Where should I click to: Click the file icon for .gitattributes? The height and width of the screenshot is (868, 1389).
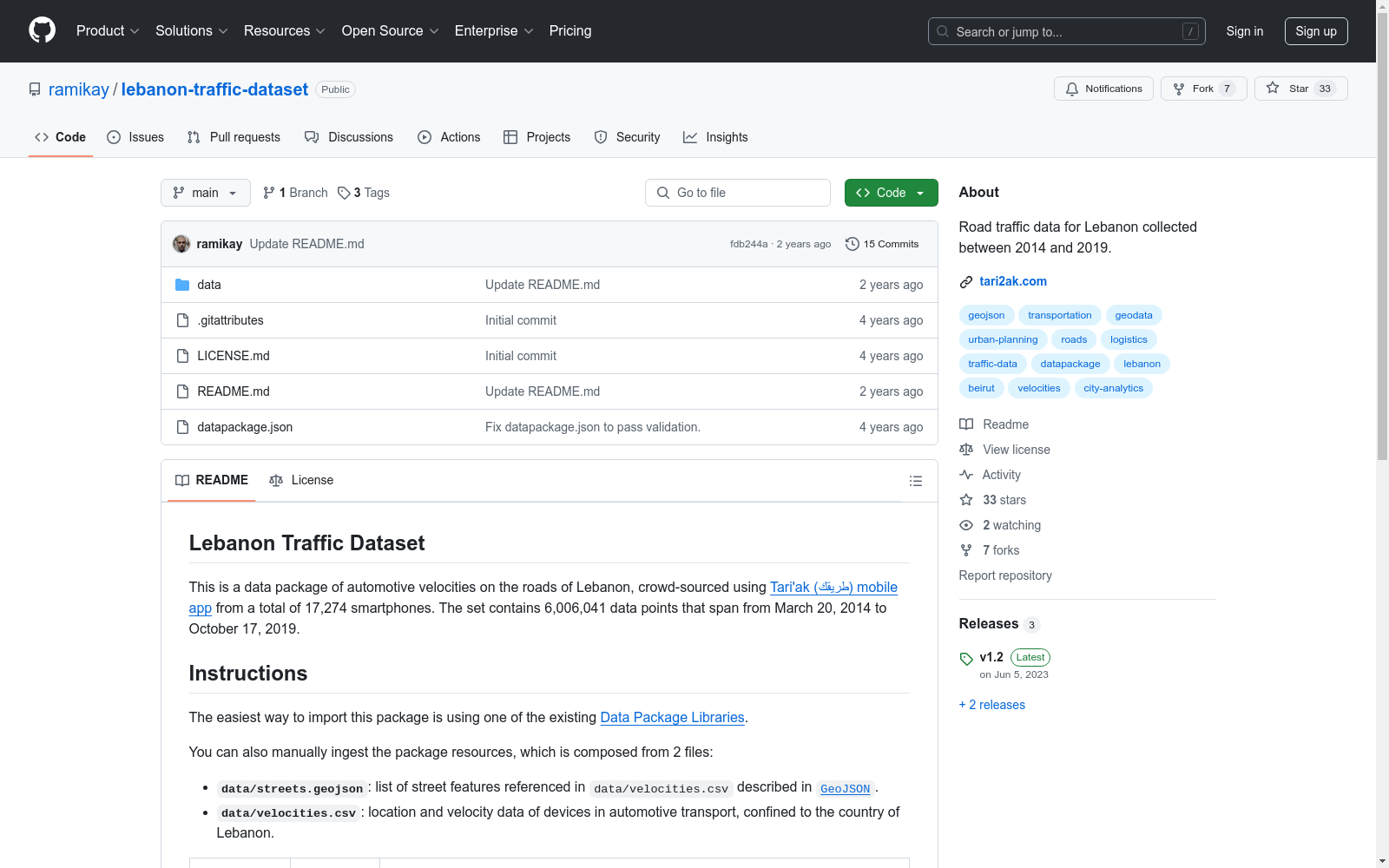point(182,320)
